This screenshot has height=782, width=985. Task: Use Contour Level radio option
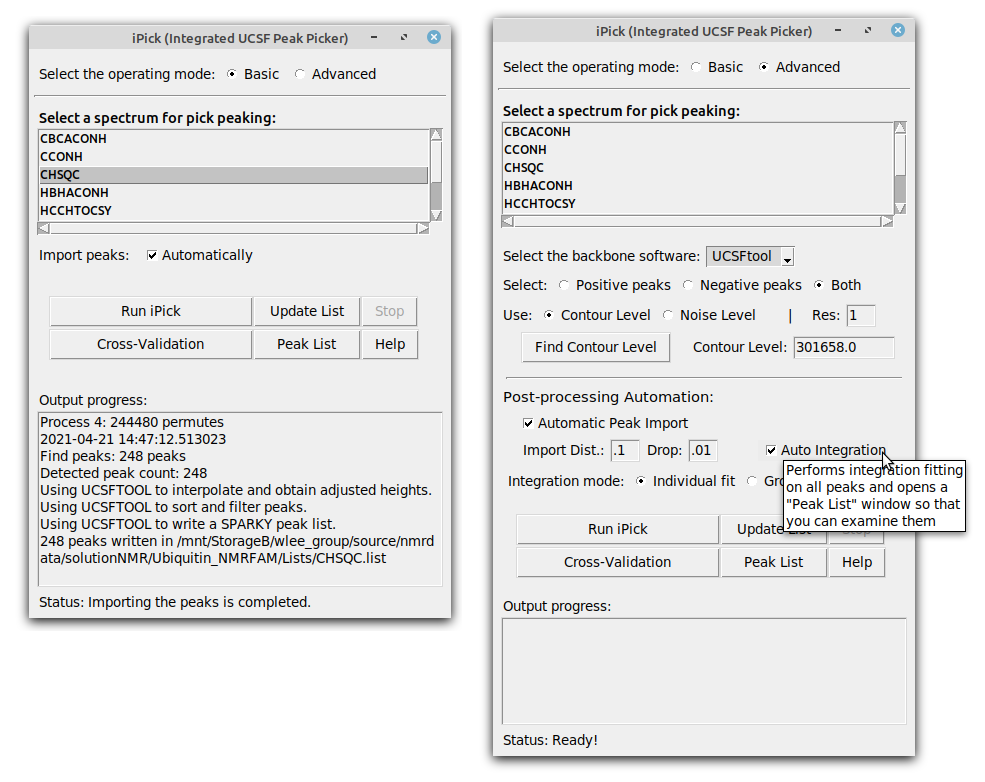click(548, 315)
